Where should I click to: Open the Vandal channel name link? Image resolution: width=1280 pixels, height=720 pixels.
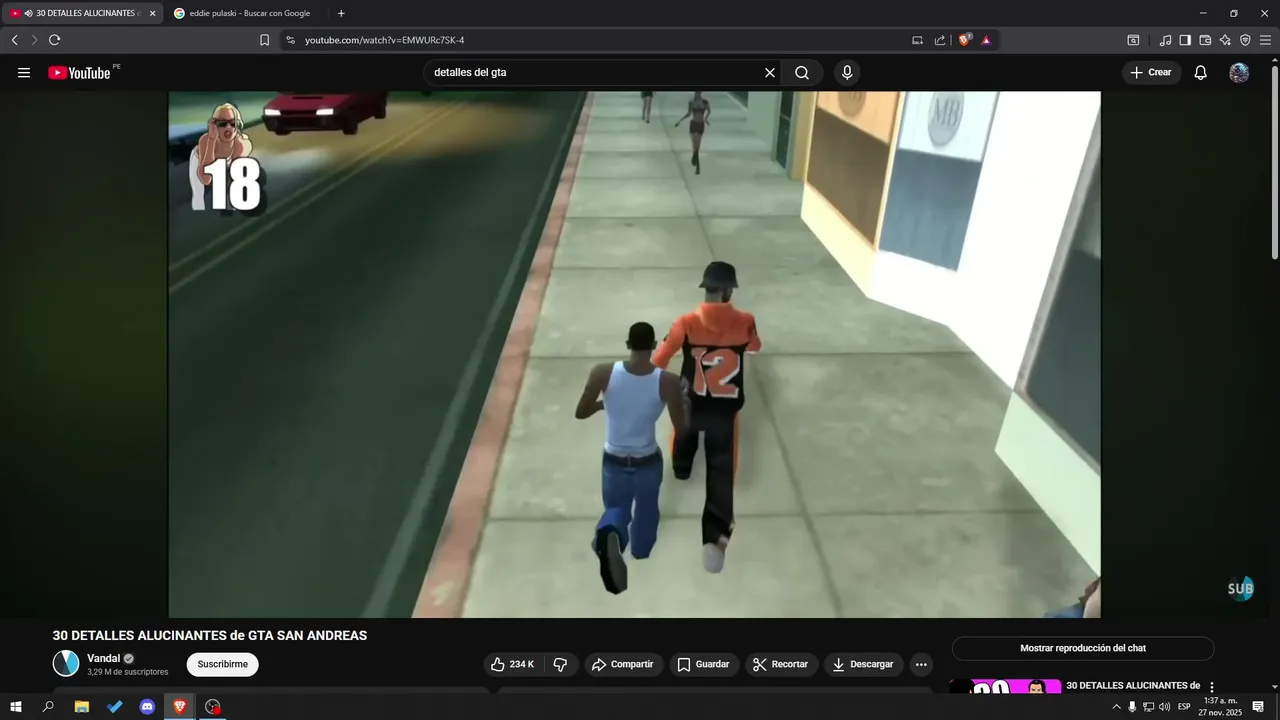pyautogui.click(x=103, y=658)
